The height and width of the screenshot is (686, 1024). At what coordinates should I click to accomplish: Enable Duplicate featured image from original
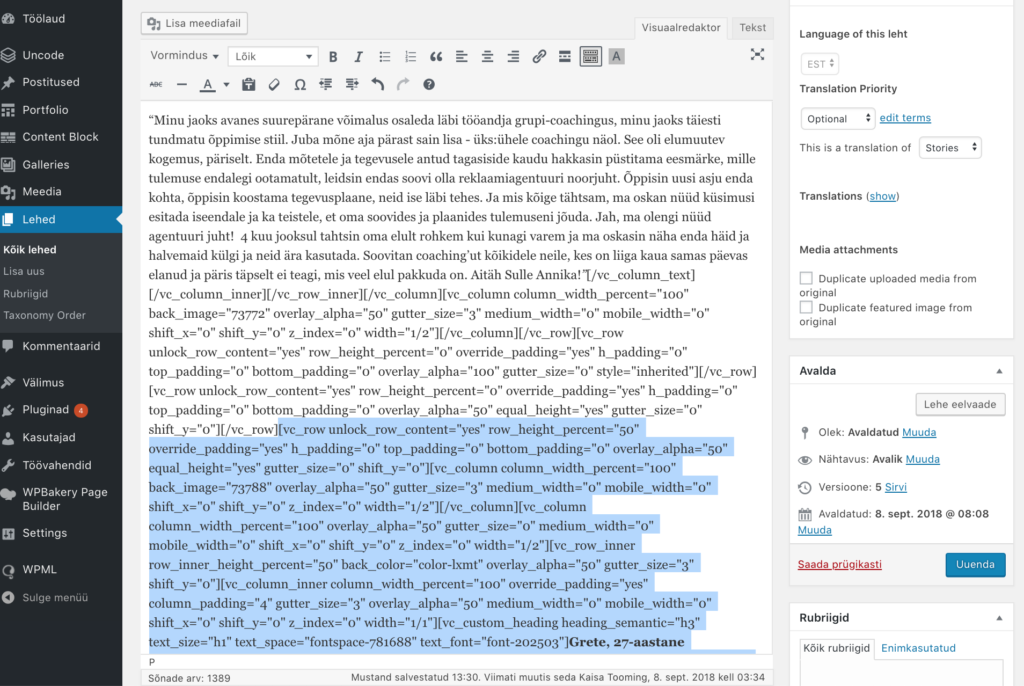(807, 307)
